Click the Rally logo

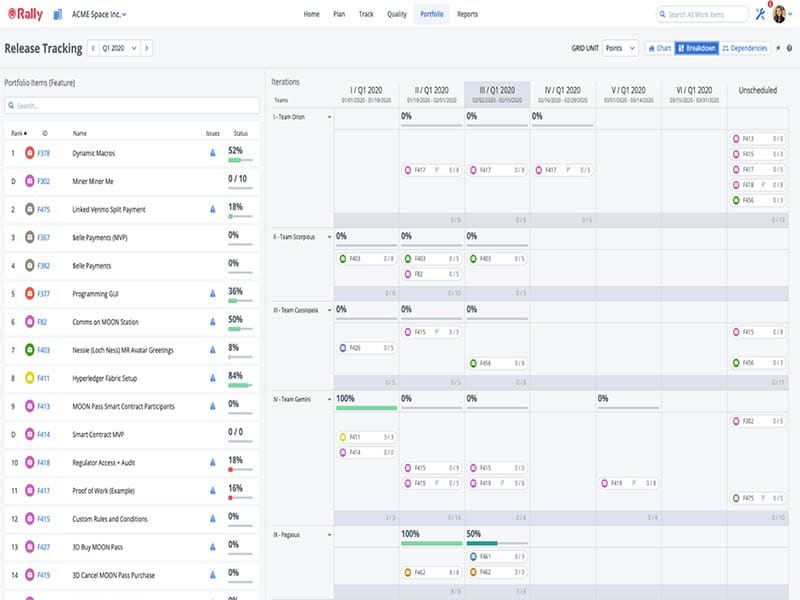[27, 13]
